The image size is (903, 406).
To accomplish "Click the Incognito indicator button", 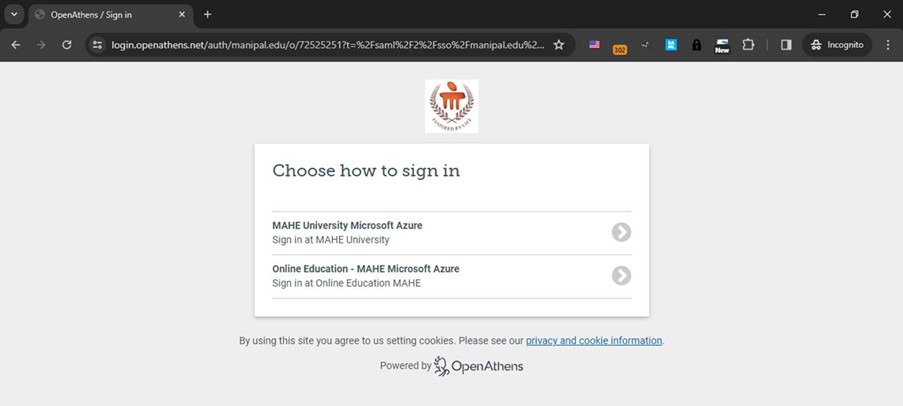I will (837, 45).
